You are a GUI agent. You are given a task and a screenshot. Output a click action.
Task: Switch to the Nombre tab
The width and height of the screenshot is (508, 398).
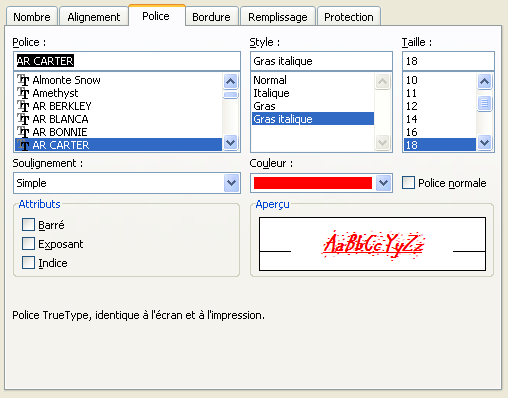(32, 16)
